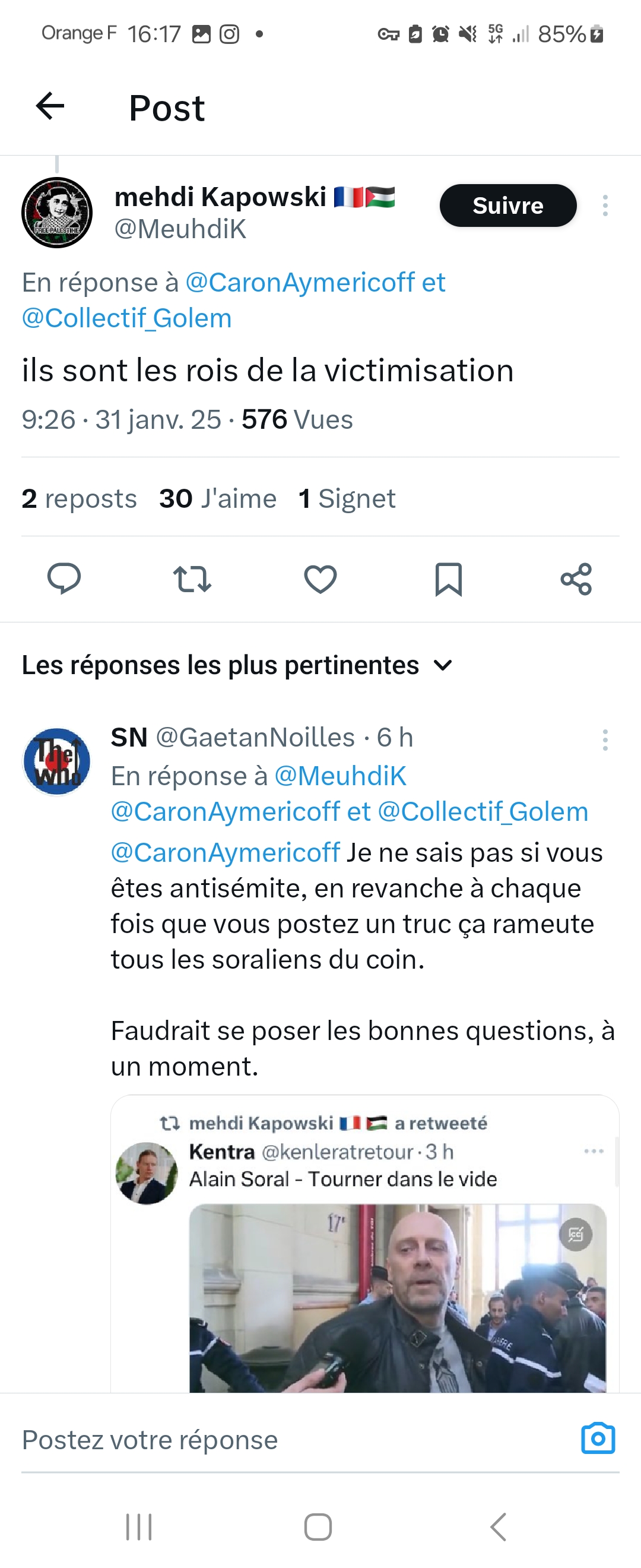
Task: Open the more options on SN's reply
Action: click(605, 739)
